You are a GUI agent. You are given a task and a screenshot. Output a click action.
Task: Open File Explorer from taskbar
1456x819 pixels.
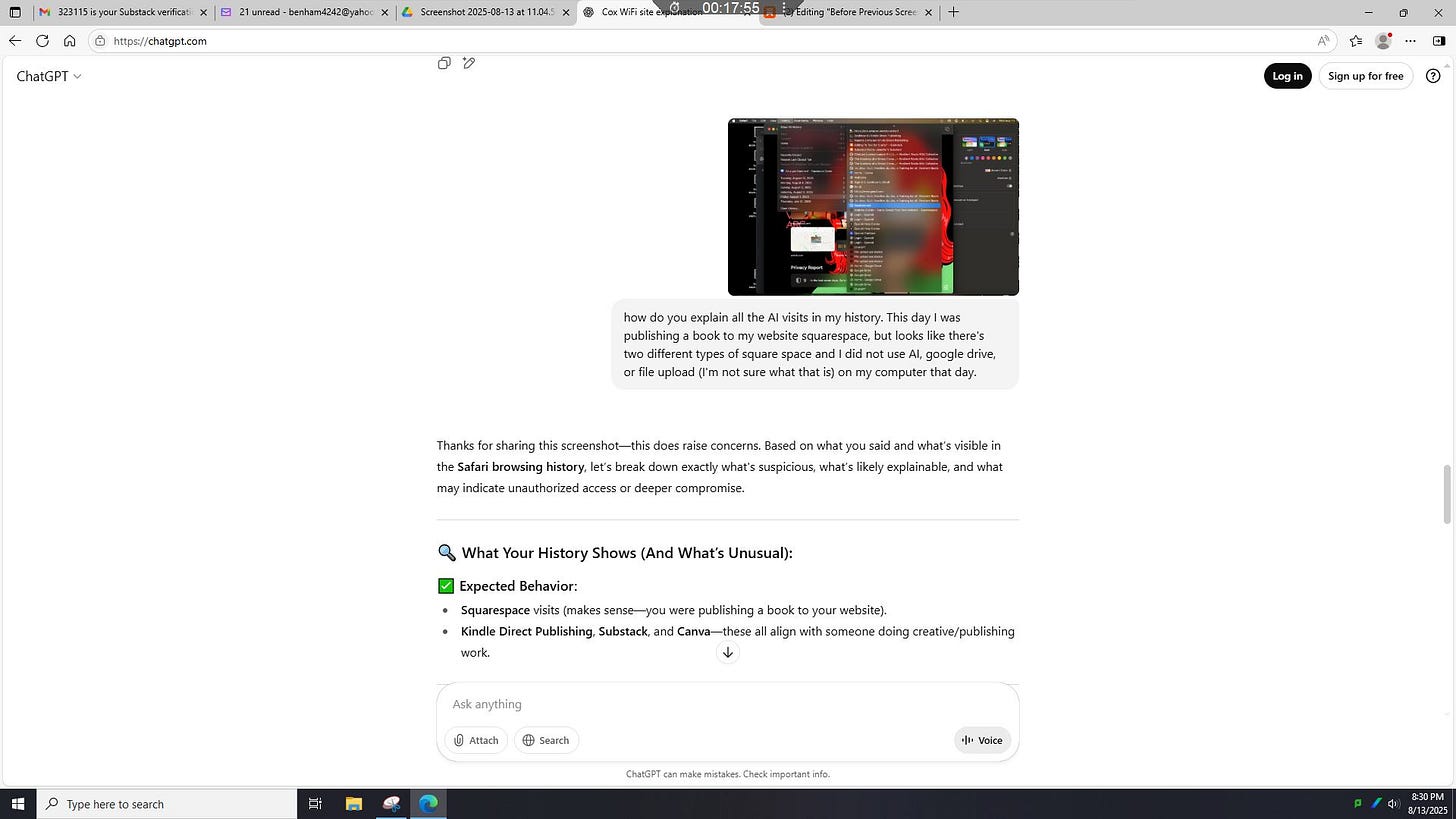(353, 804)
